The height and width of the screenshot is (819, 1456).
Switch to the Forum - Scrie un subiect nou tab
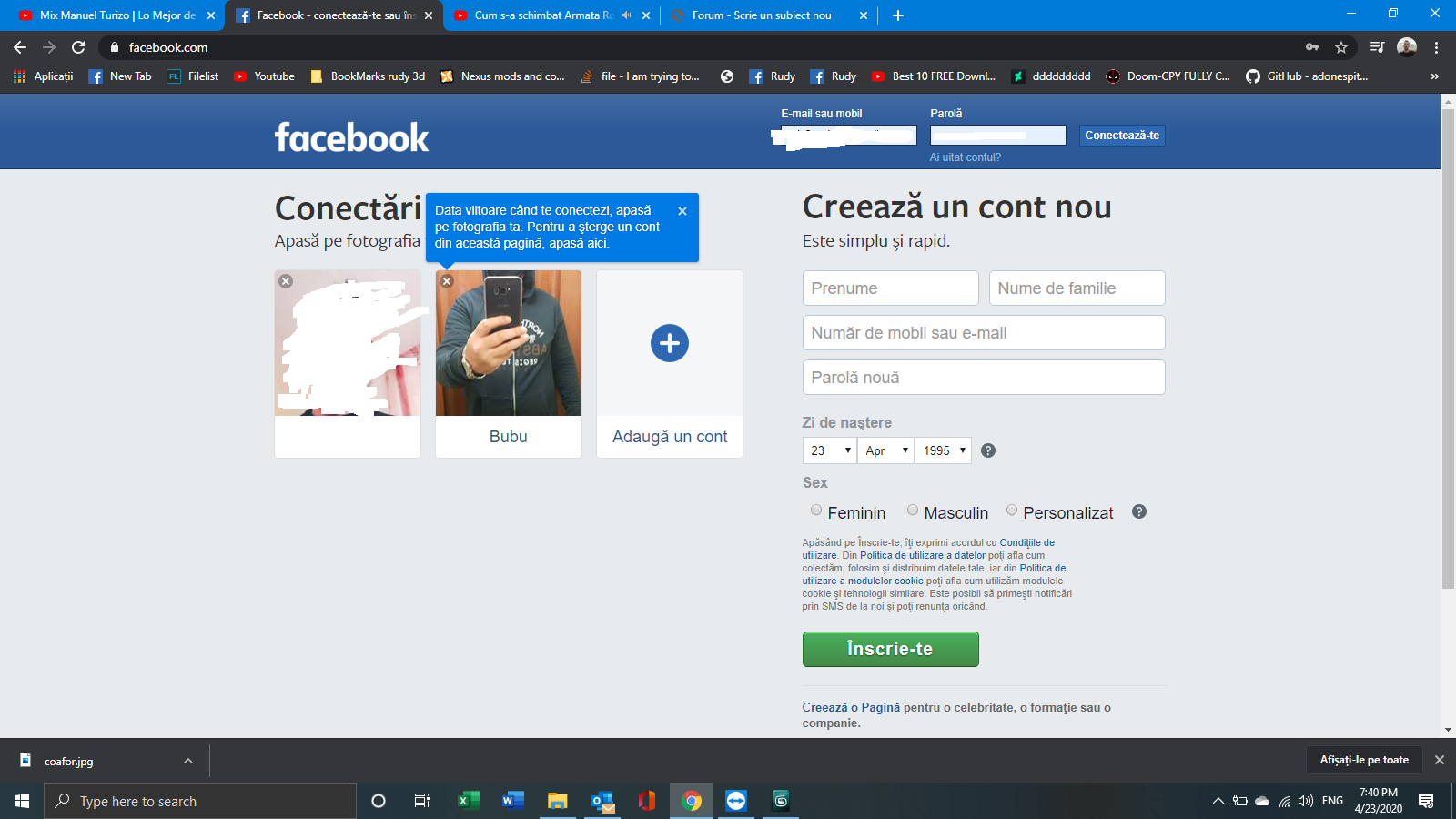(x=762, y=15)
